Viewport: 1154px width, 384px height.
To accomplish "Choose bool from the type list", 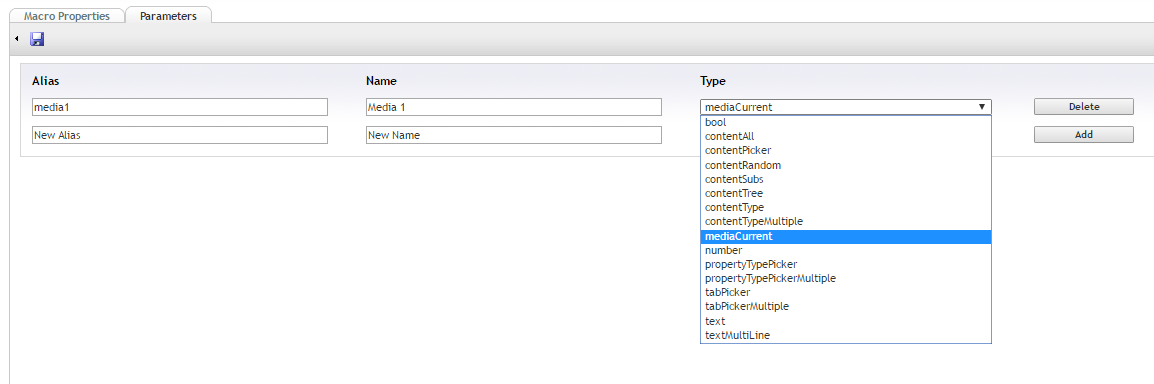I will (846, 123).
